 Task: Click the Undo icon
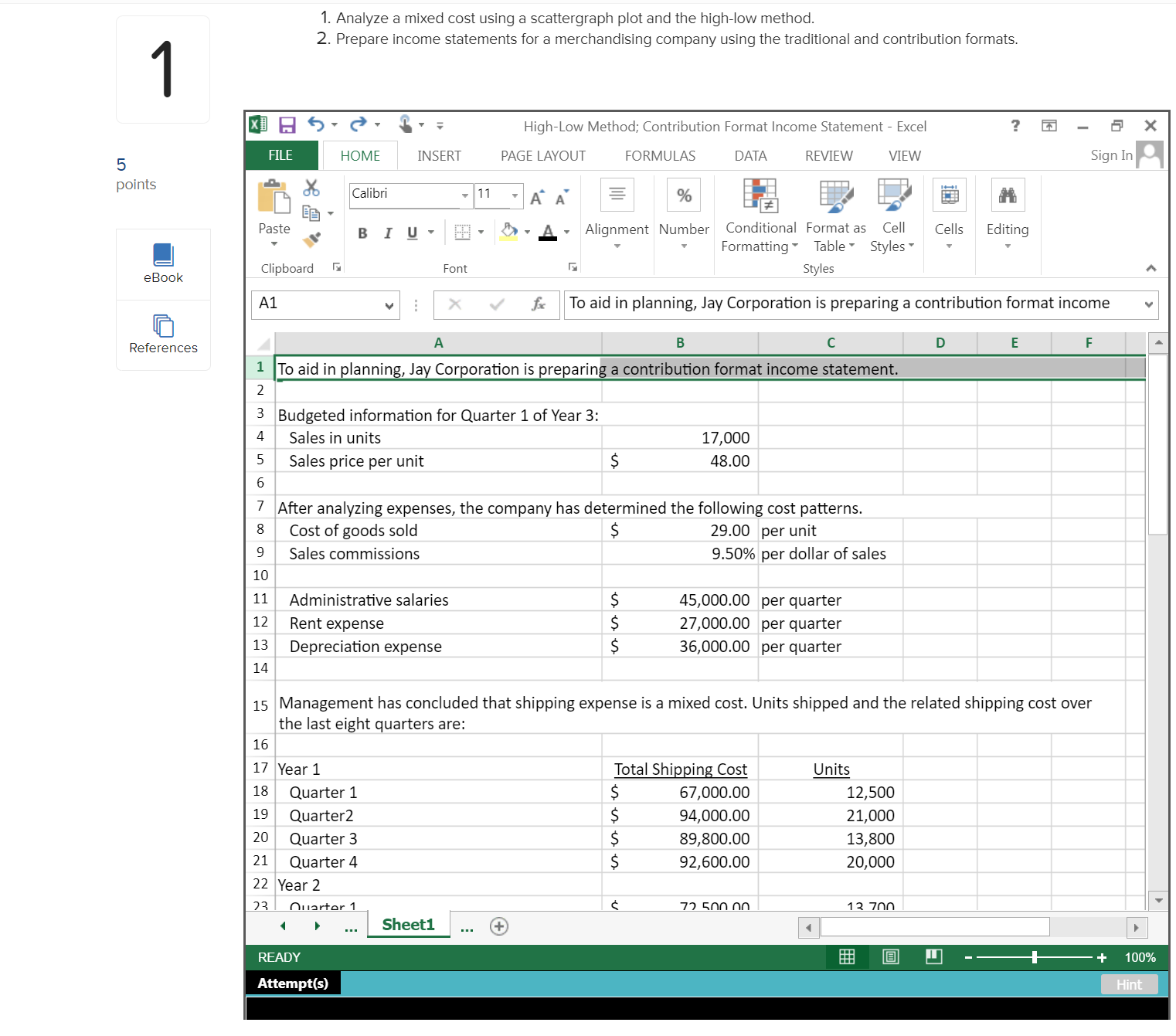coord(317,124)
